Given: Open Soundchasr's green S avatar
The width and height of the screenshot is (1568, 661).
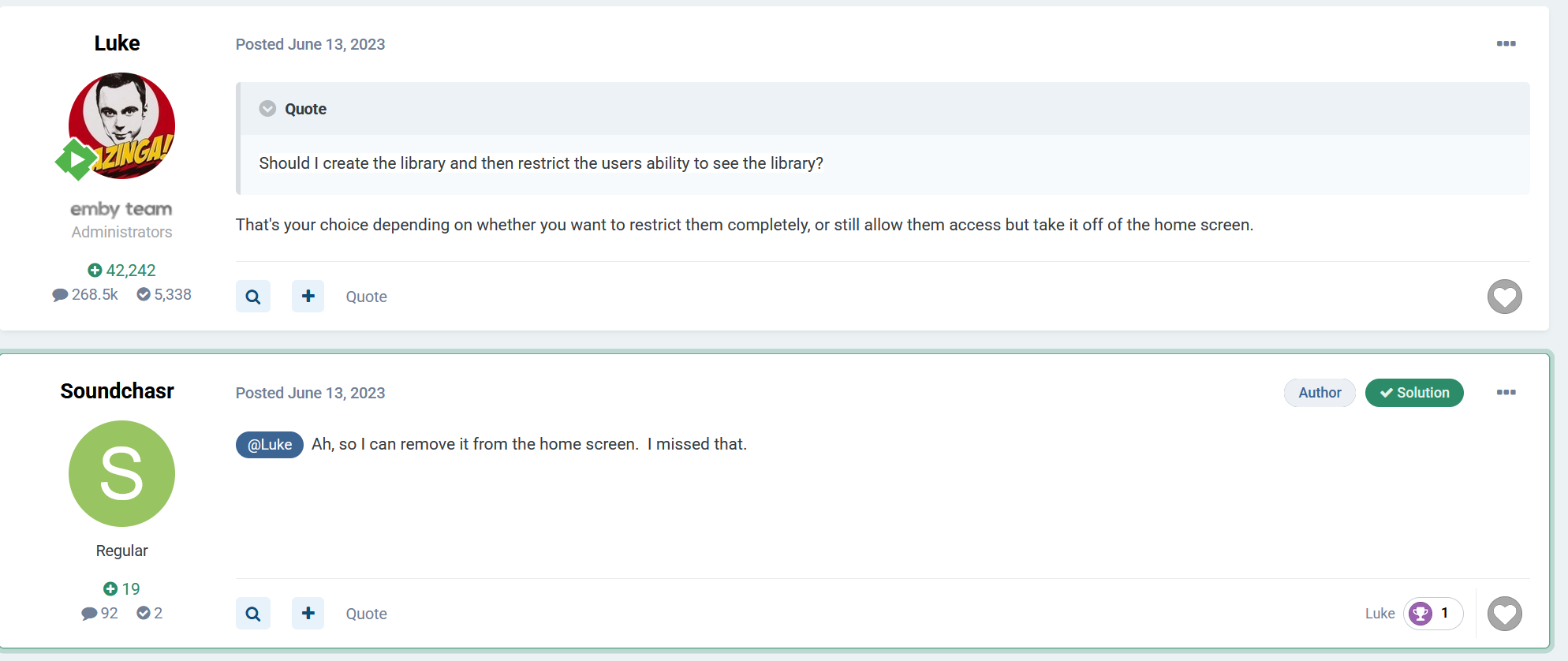Looking at the screenshot, I should coord(121,473).
